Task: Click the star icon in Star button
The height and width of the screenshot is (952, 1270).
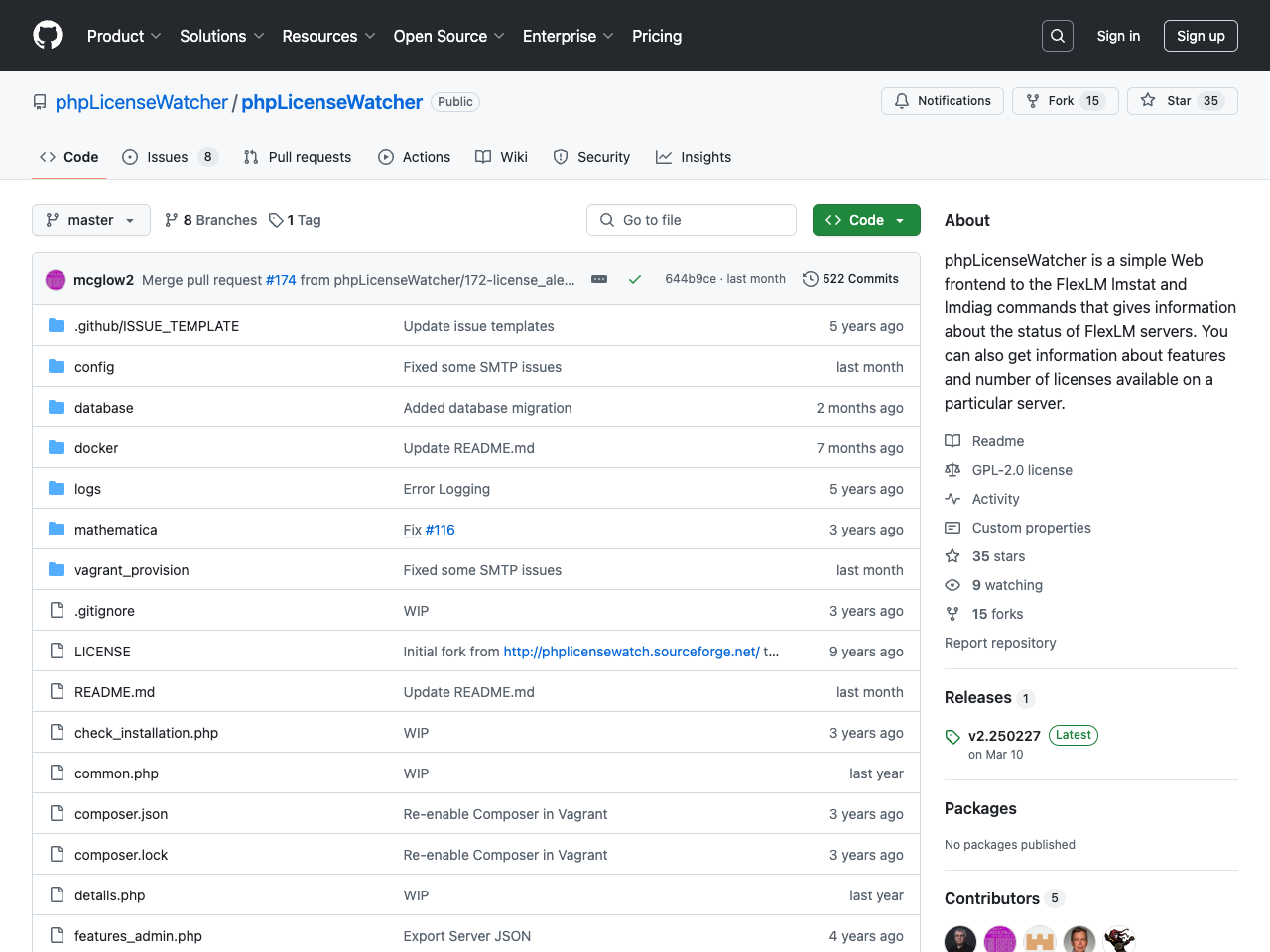Action: tap(1148, 101)
